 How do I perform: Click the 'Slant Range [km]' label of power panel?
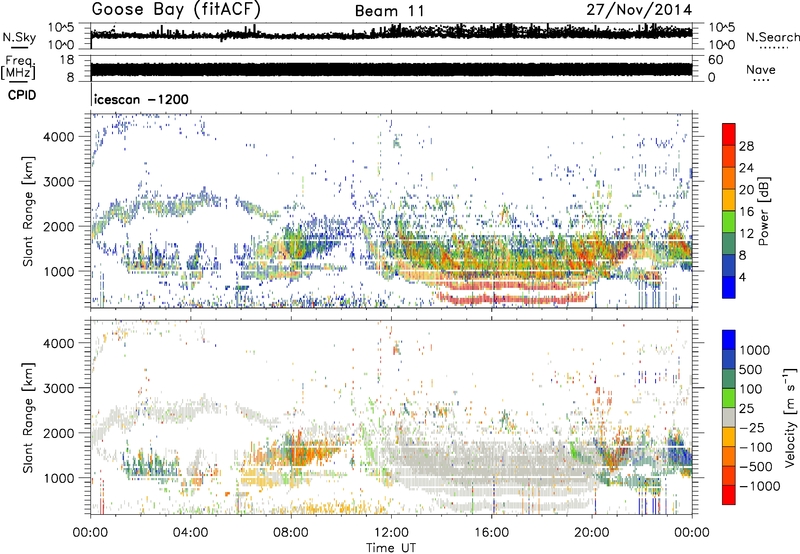pos(28,211)
